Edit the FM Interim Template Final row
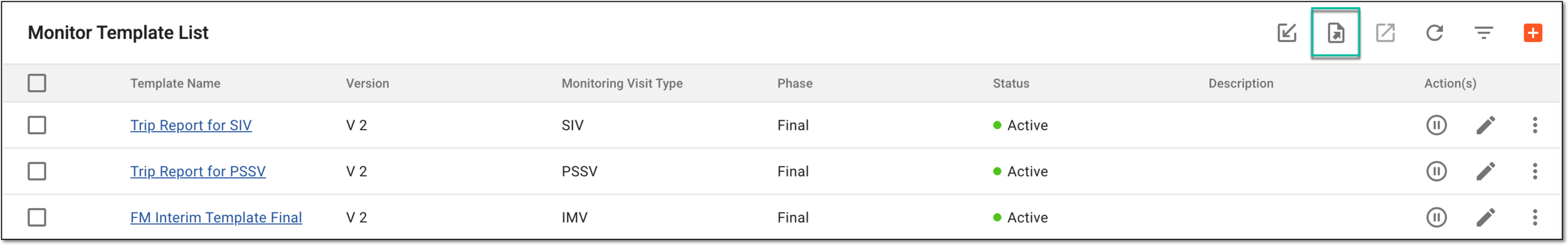This screenshot has height=245, width=1568. [x=1485, y=217]
